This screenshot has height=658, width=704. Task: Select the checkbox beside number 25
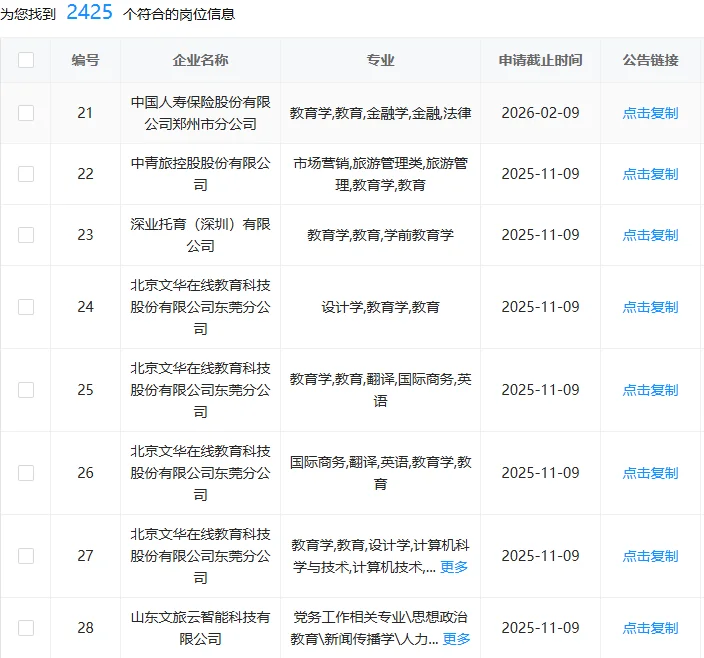click(x=26, y=390)
